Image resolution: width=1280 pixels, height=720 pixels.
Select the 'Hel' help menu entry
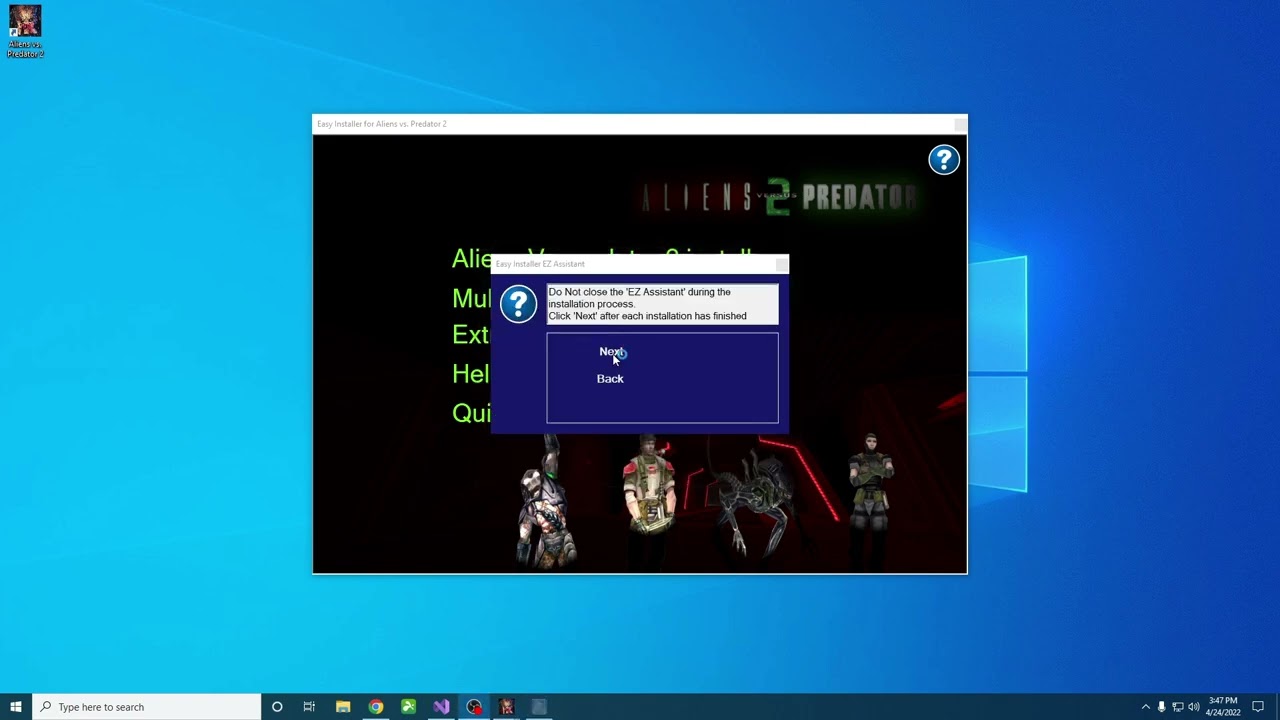[471, 374]
